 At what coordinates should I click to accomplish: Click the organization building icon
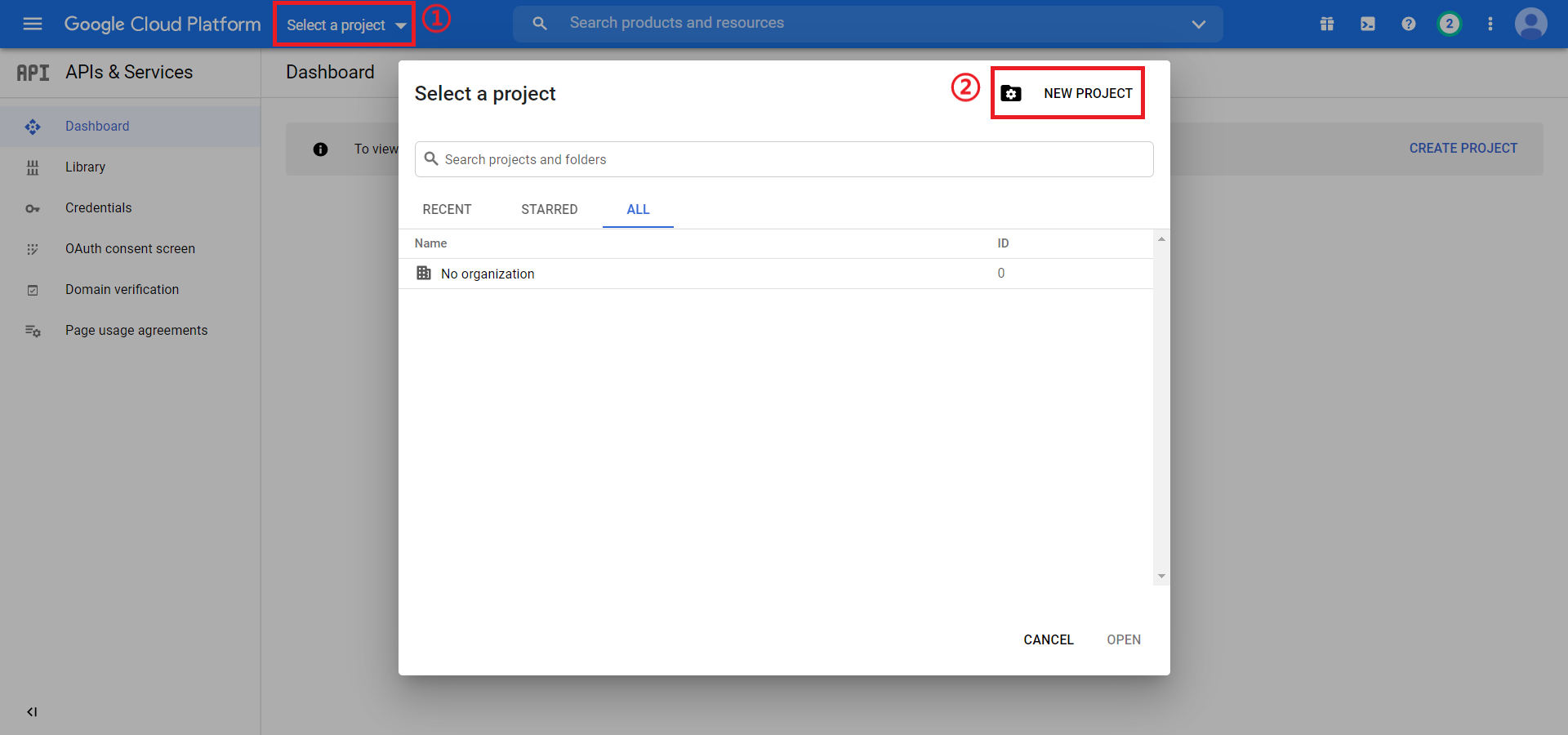pos(424,273)
